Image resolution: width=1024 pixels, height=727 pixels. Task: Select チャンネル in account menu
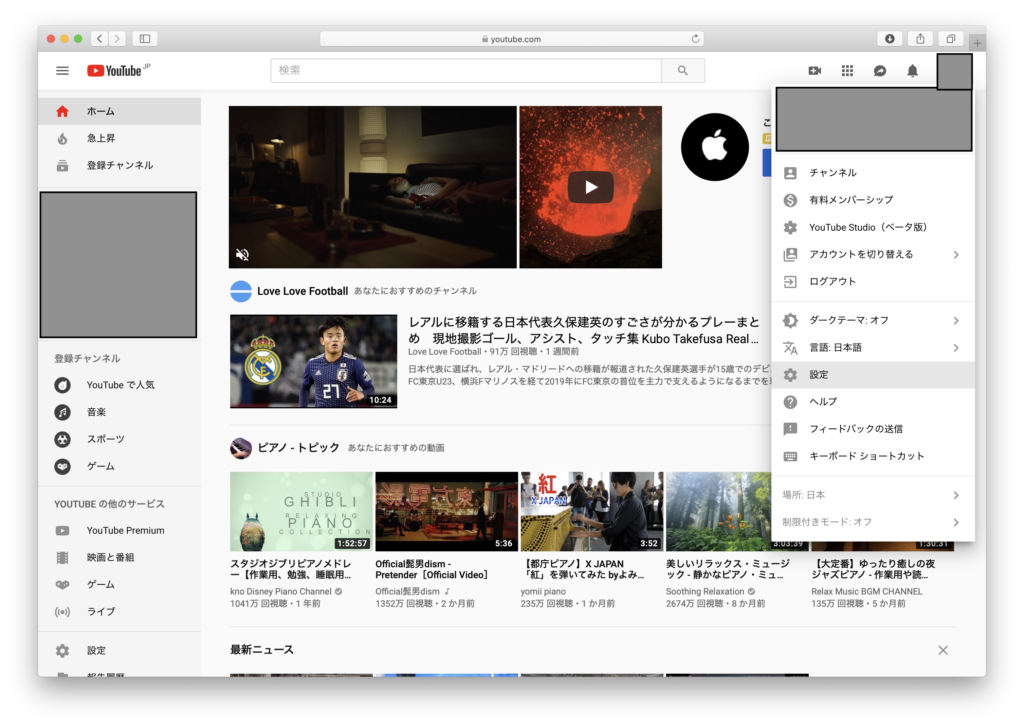coord(872,173)
